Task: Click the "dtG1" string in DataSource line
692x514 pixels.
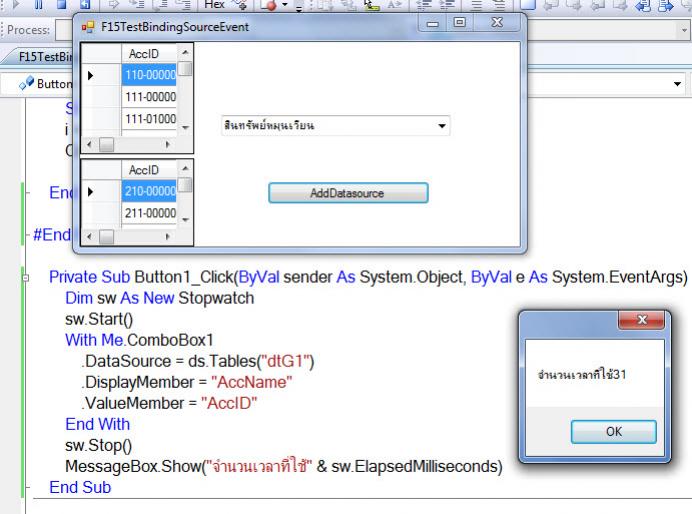Action: coord(285,361)
